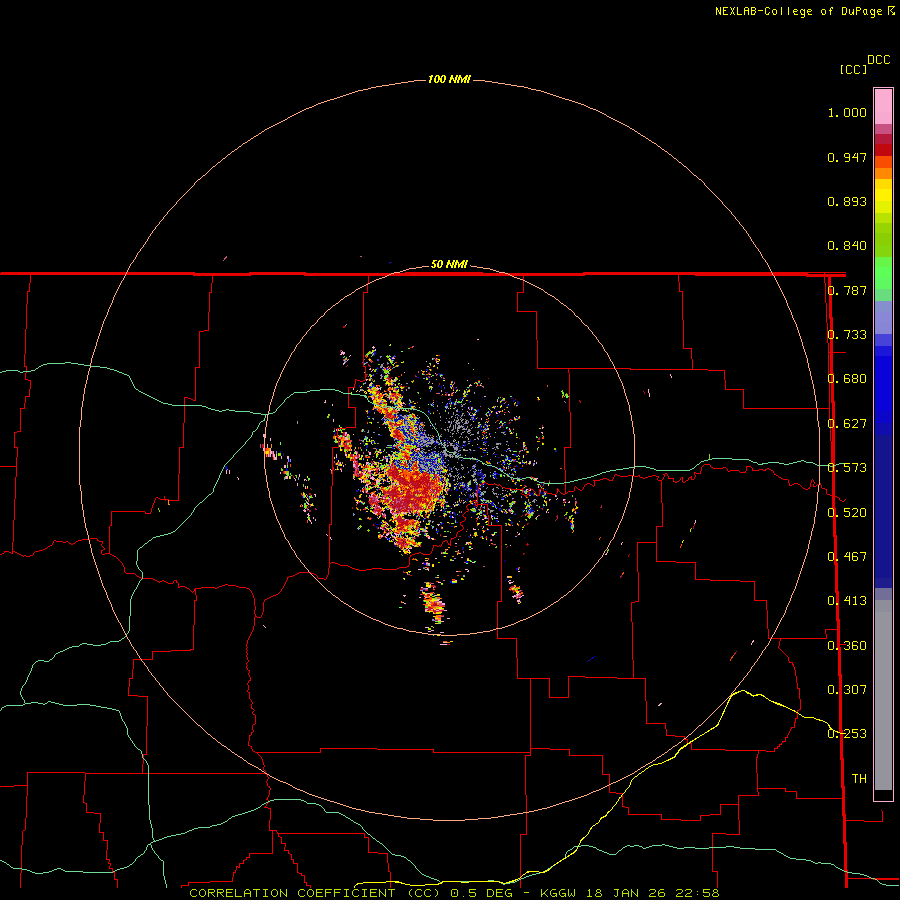Select the 0.360 scale value

[847, 646]
